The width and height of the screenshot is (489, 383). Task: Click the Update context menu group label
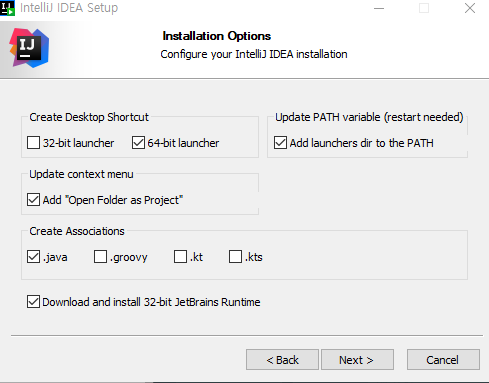[x=81, y=174]
